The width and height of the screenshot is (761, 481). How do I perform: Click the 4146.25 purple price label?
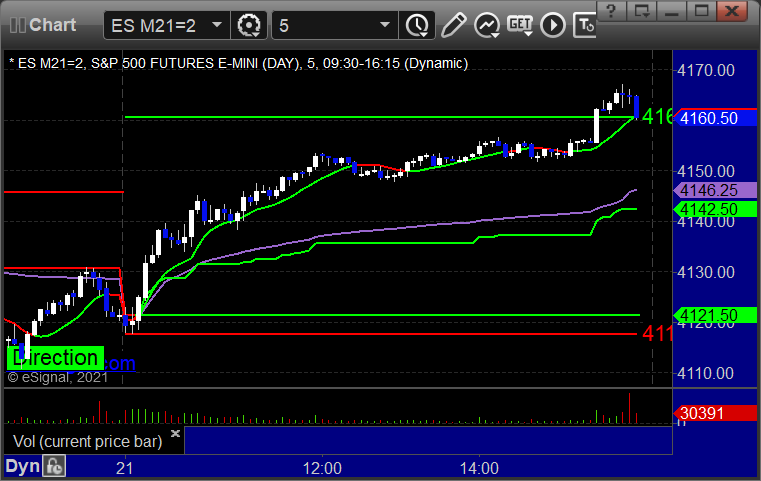tap(715, 190)
